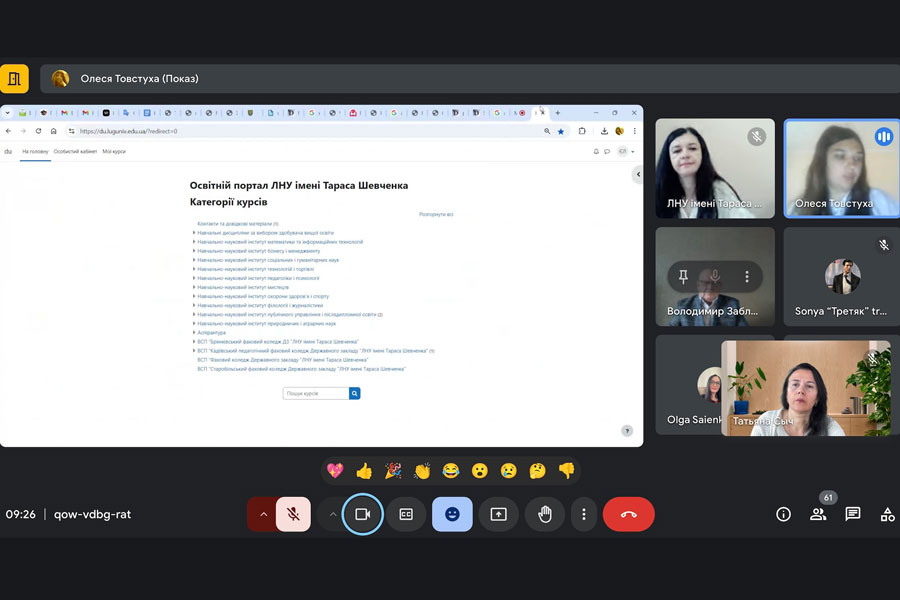Open more options three-dot menu
The width and height of the screenshot is (900, 600).
[x=583, y=514]
